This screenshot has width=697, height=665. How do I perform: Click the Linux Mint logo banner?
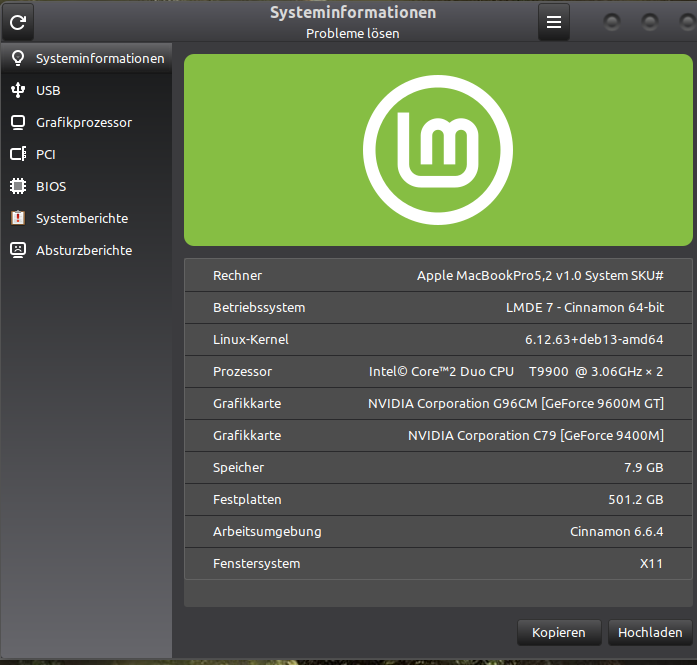tap(438, 150)
